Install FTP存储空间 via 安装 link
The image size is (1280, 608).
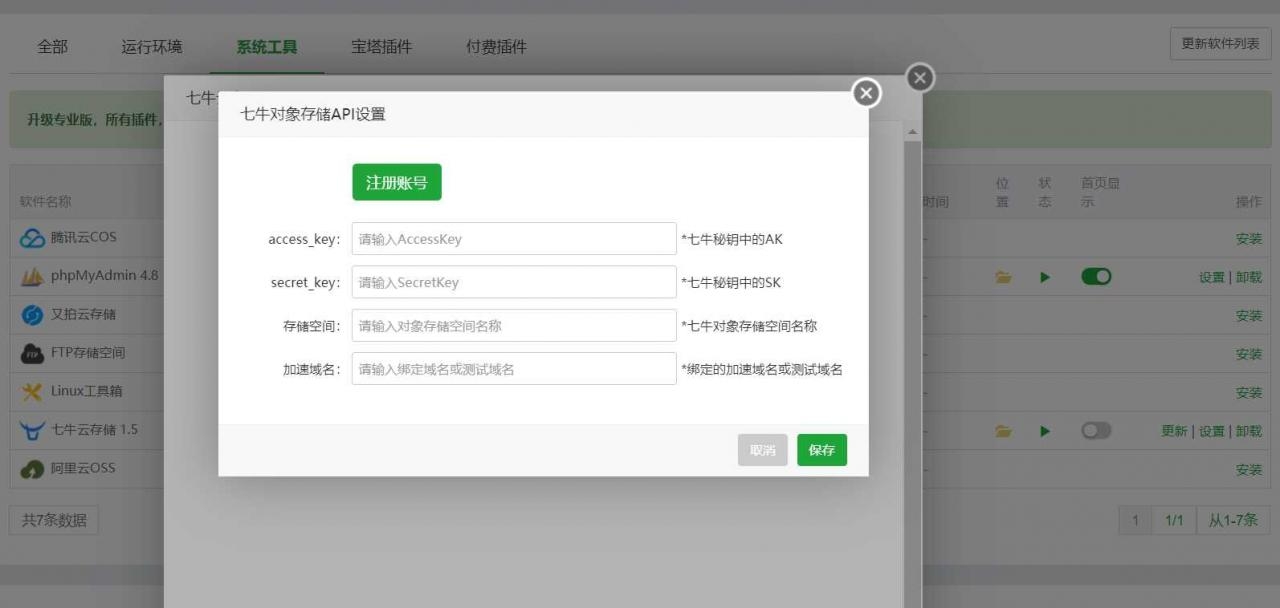click(x=1249, y=354)
